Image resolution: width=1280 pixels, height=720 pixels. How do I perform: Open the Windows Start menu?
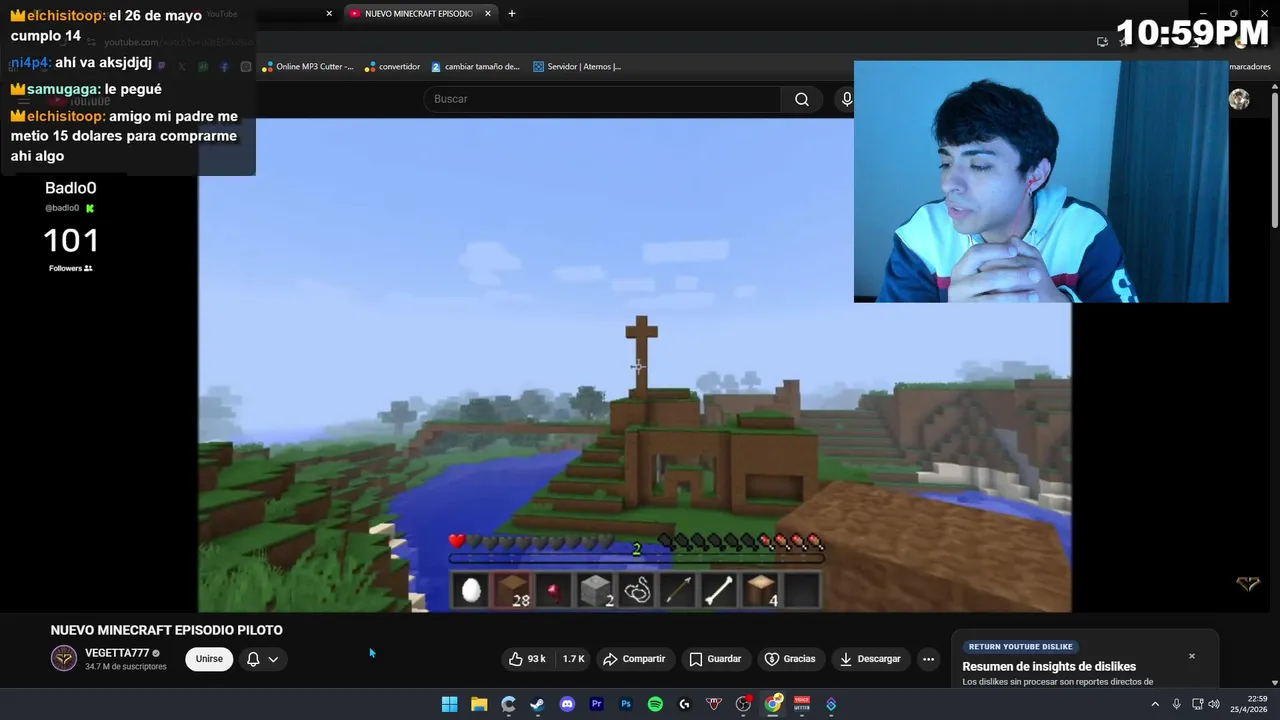coord(450,704)
